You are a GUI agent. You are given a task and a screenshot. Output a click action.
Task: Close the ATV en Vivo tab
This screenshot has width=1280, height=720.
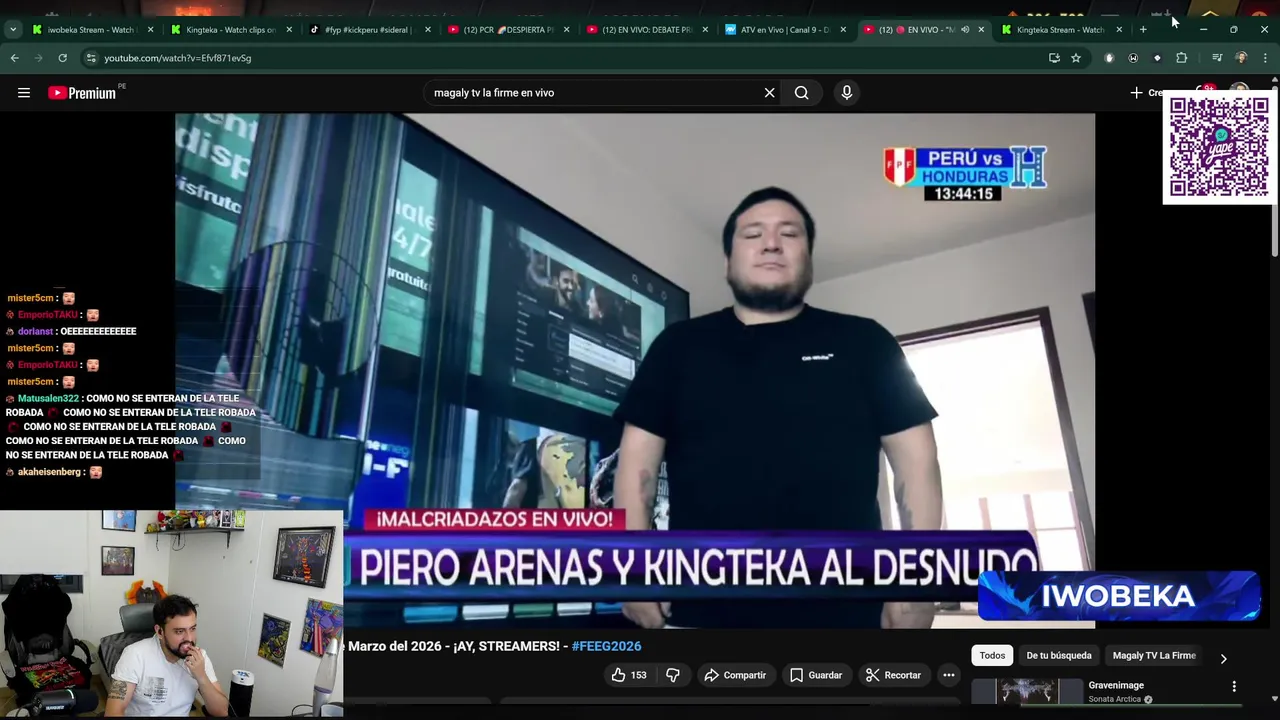843,29
